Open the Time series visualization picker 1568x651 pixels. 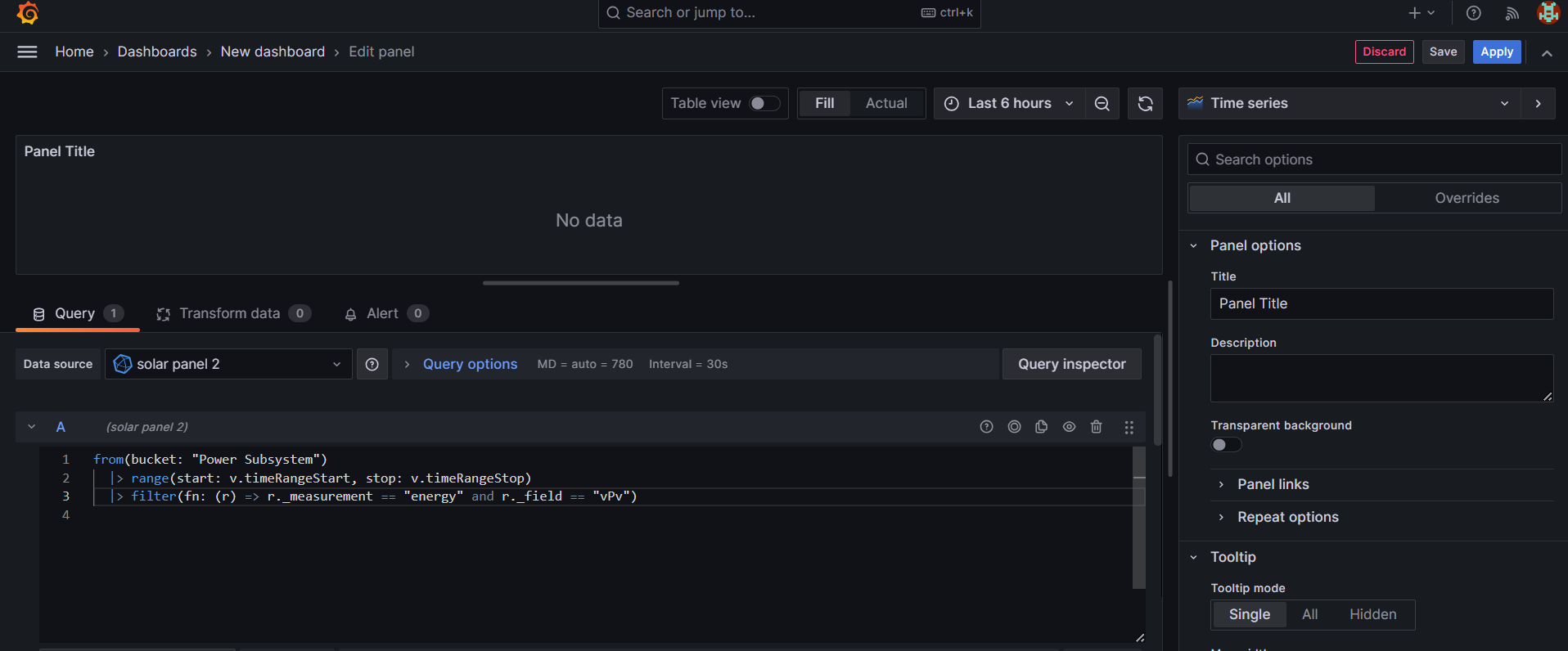tap(1349, 104)
